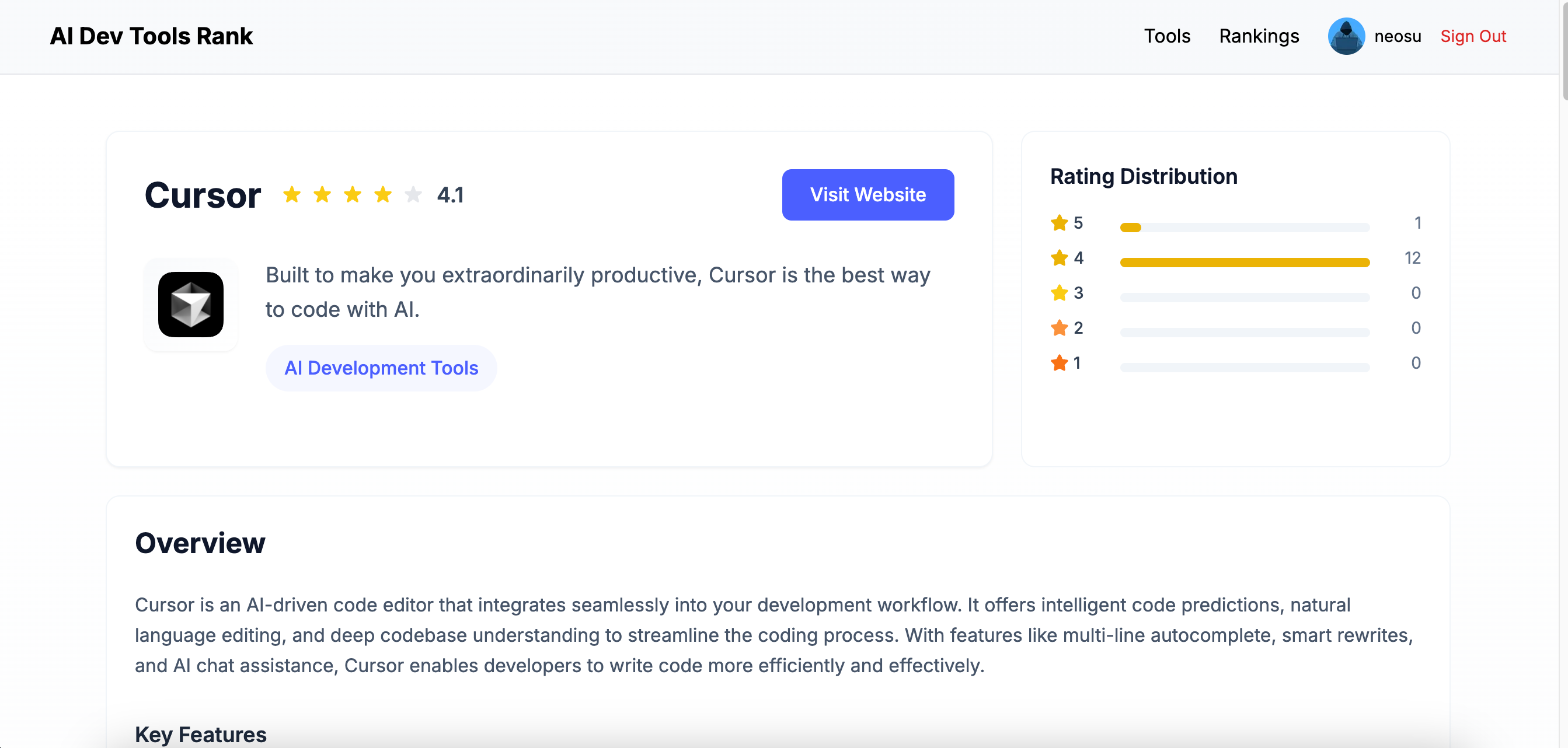
Task: Open the Rankings navigation menu item
Action: [1258, 36]
